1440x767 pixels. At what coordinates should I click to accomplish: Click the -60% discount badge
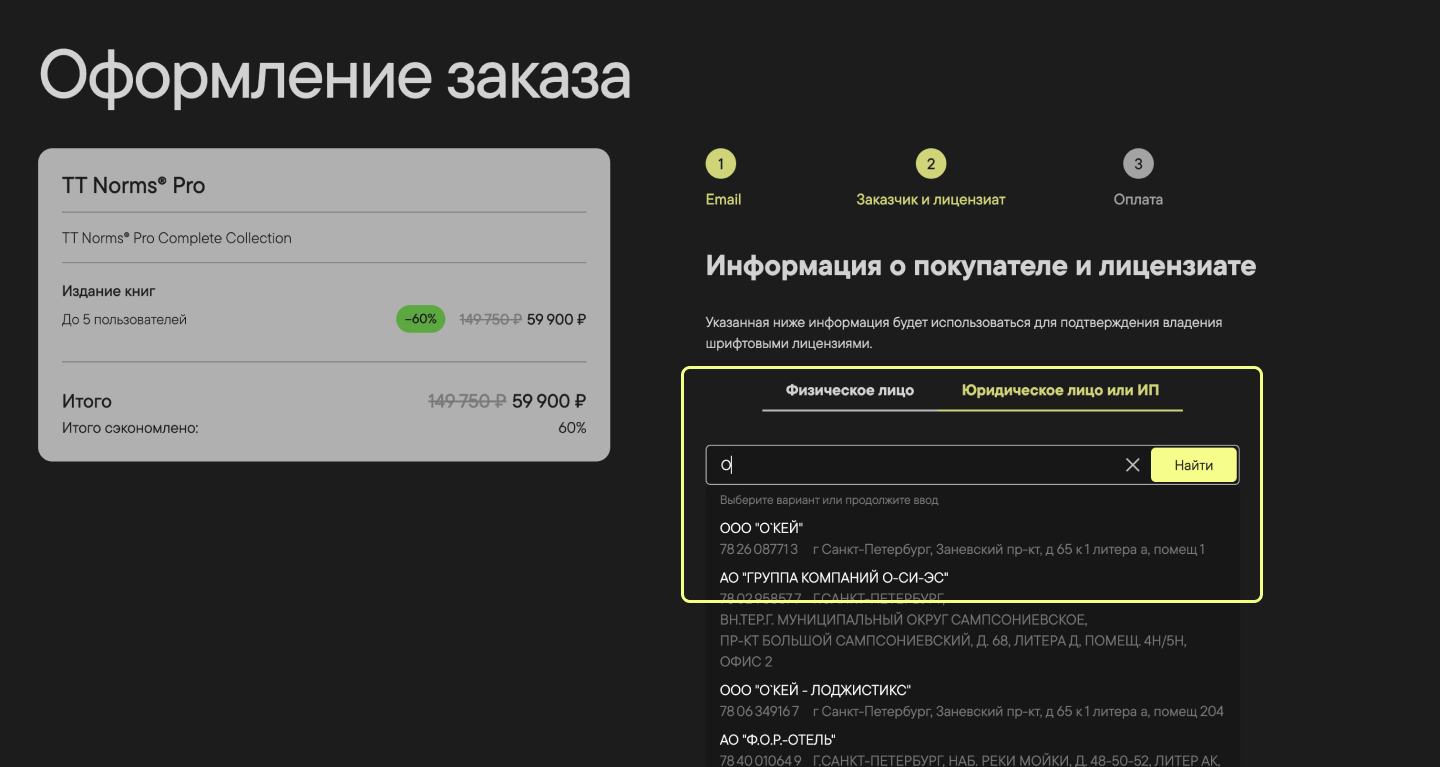[421, 319]
